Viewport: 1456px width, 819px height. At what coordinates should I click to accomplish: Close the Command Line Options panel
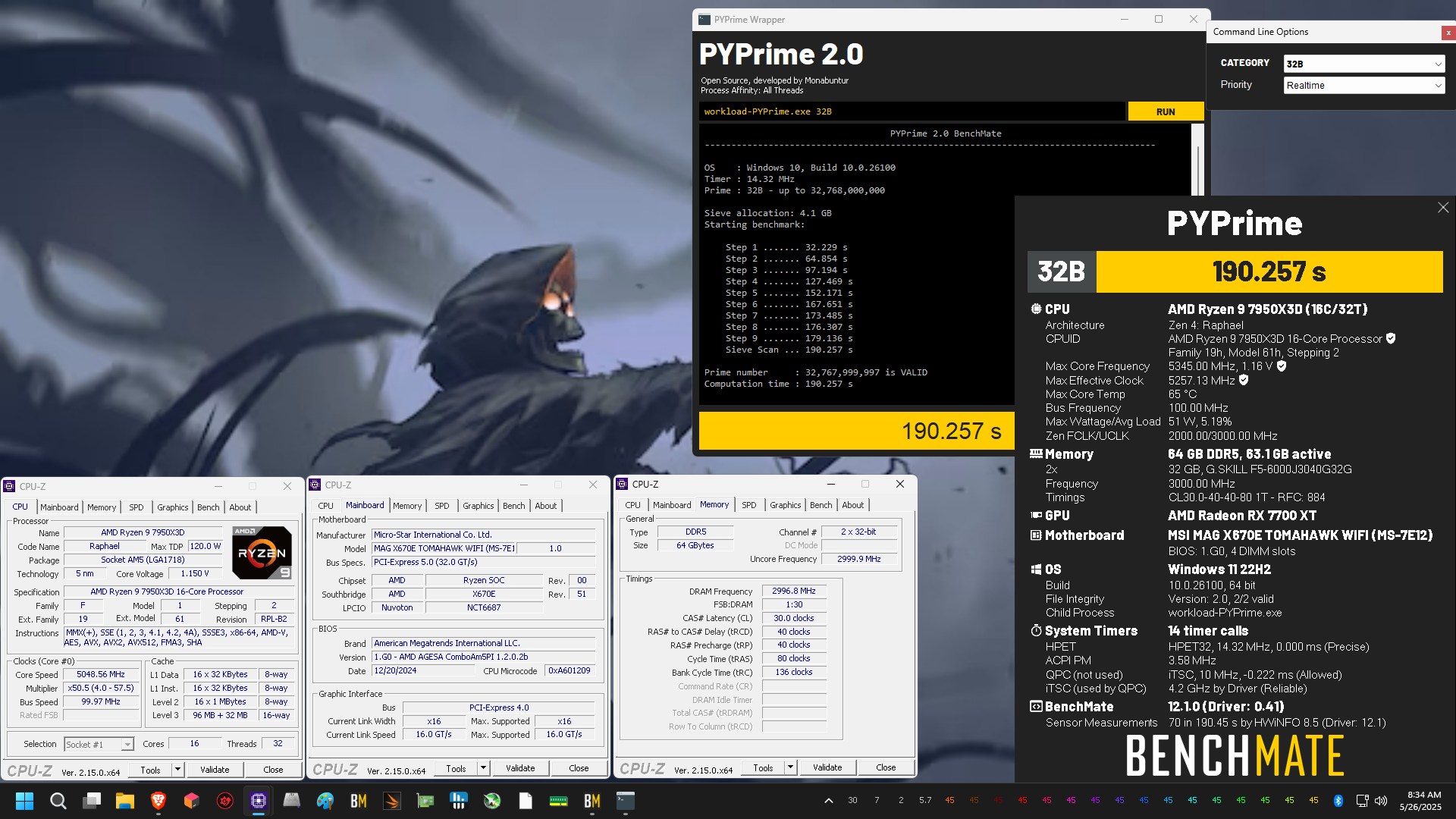tap(1448, 33)
